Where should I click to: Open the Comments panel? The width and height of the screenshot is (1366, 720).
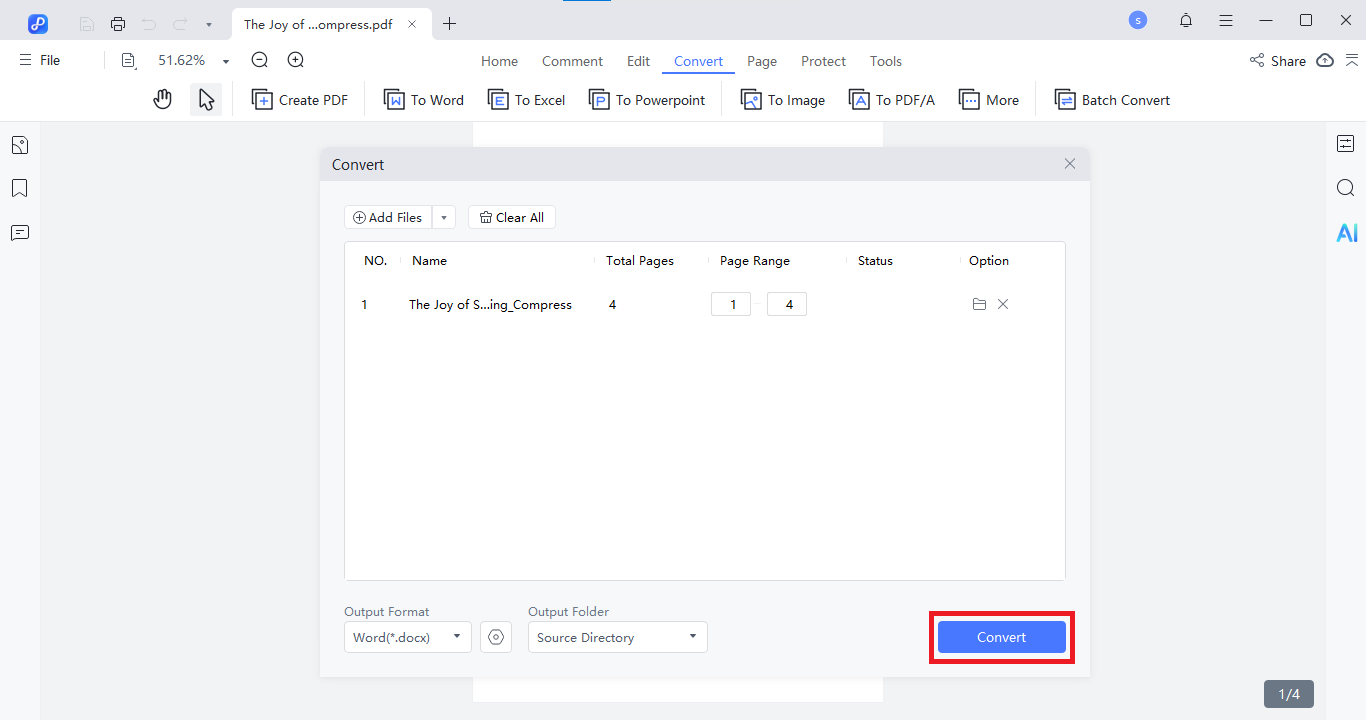point(19,232)
